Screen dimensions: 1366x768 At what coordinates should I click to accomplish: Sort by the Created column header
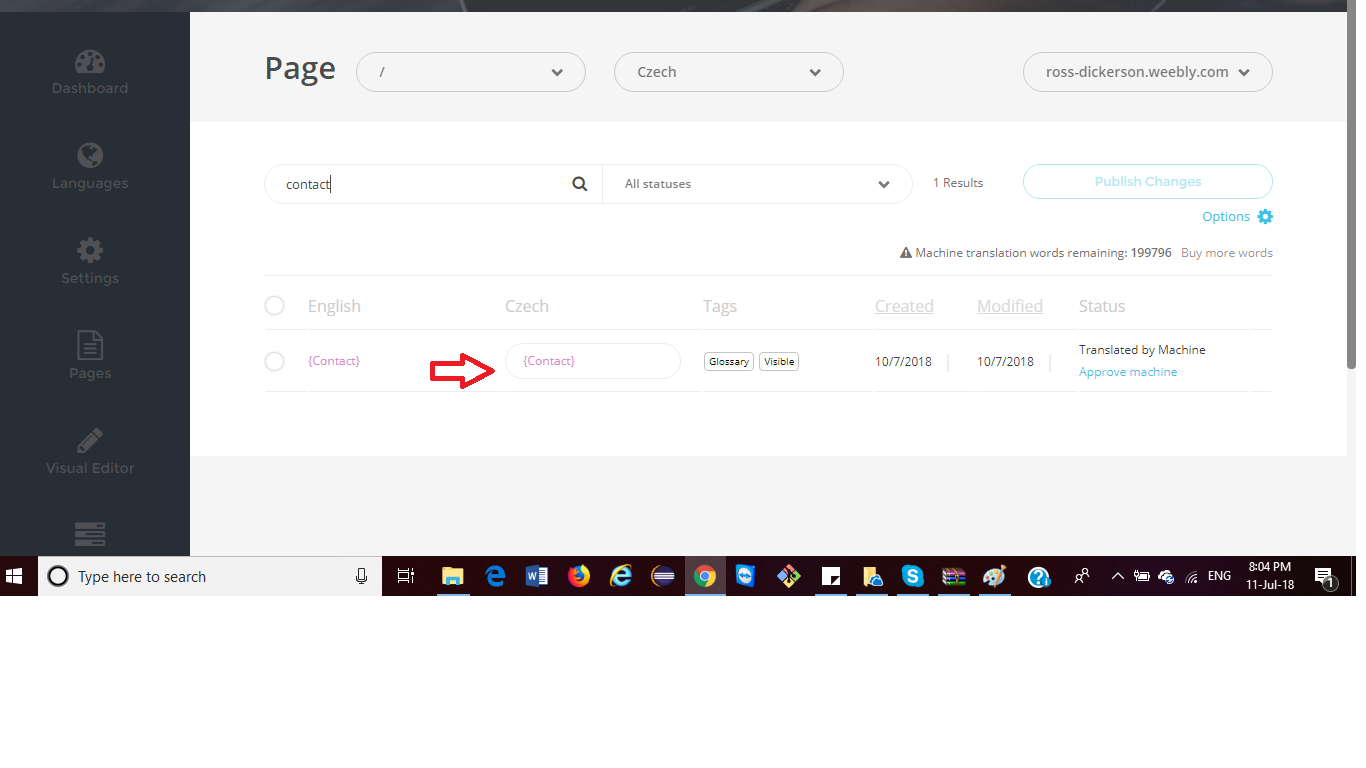904,306
